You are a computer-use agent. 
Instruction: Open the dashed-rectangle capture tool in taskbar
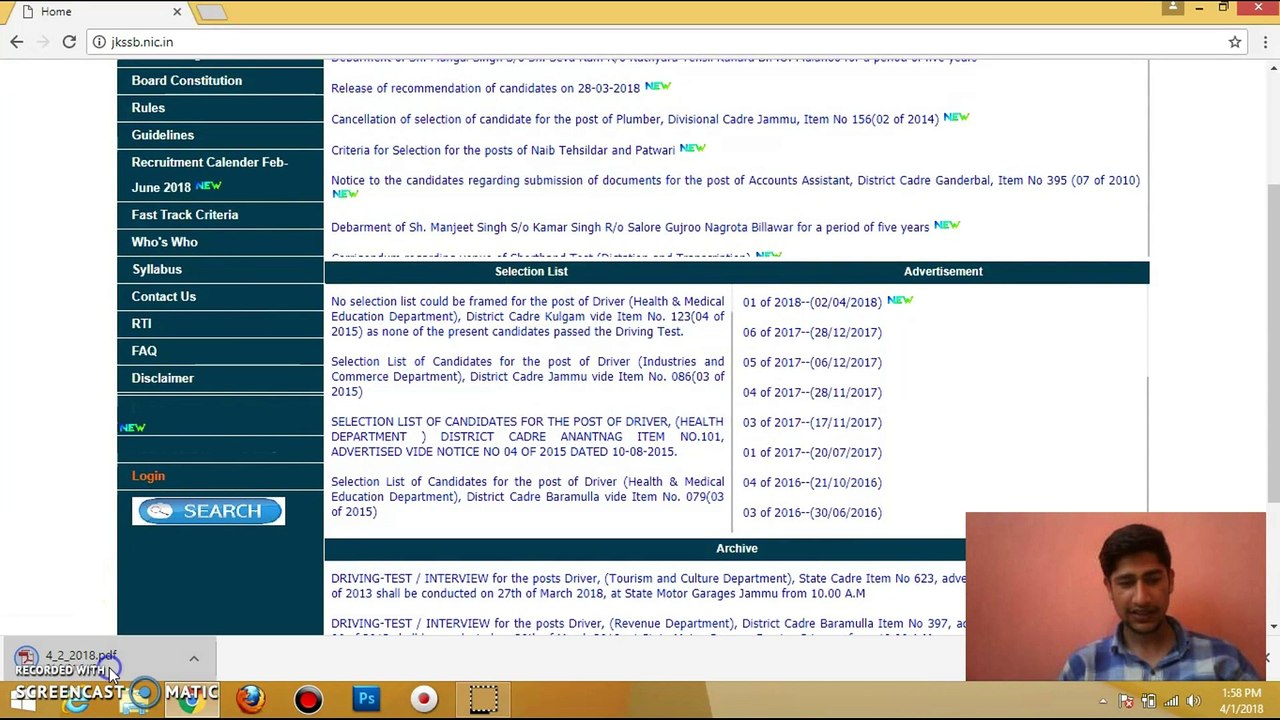click(x=483, y=699)
